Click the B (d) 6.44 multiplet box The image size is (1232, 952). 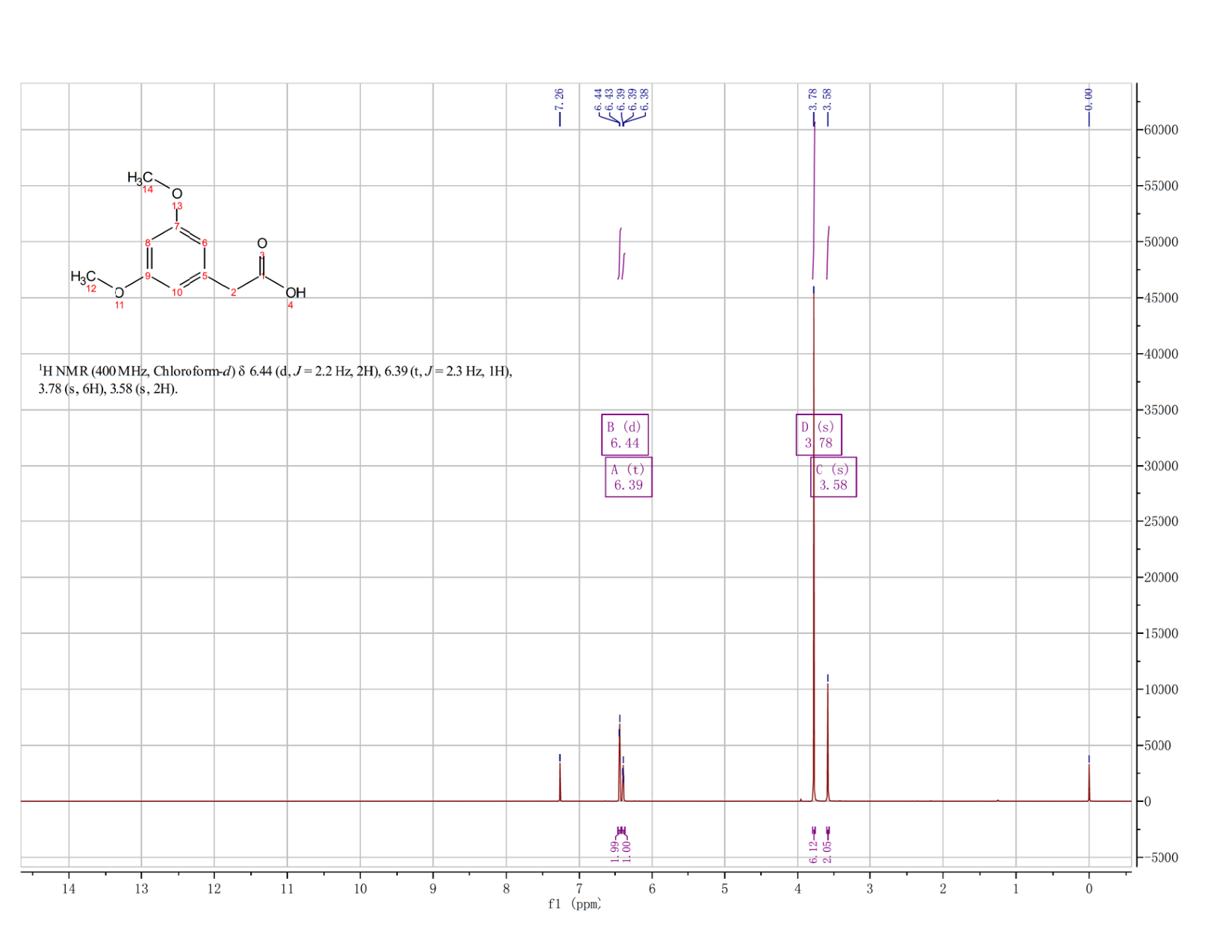pos(625,435)
